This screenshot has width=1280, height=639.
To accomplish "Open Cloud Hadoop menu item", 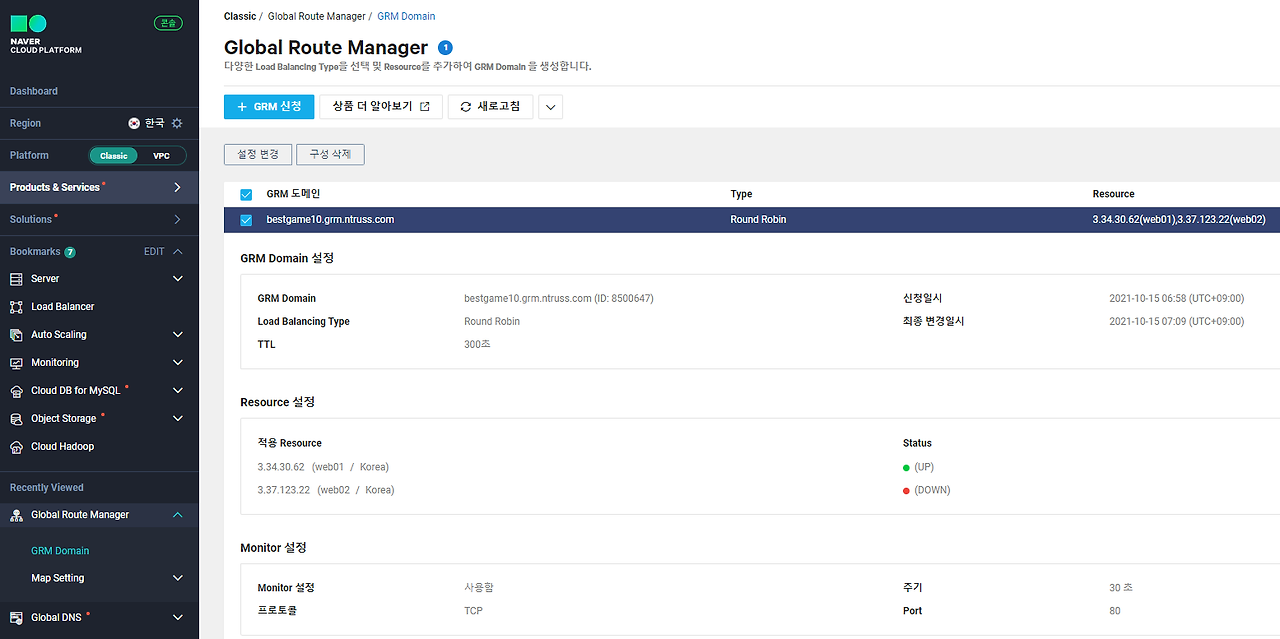I will [63, 447].
